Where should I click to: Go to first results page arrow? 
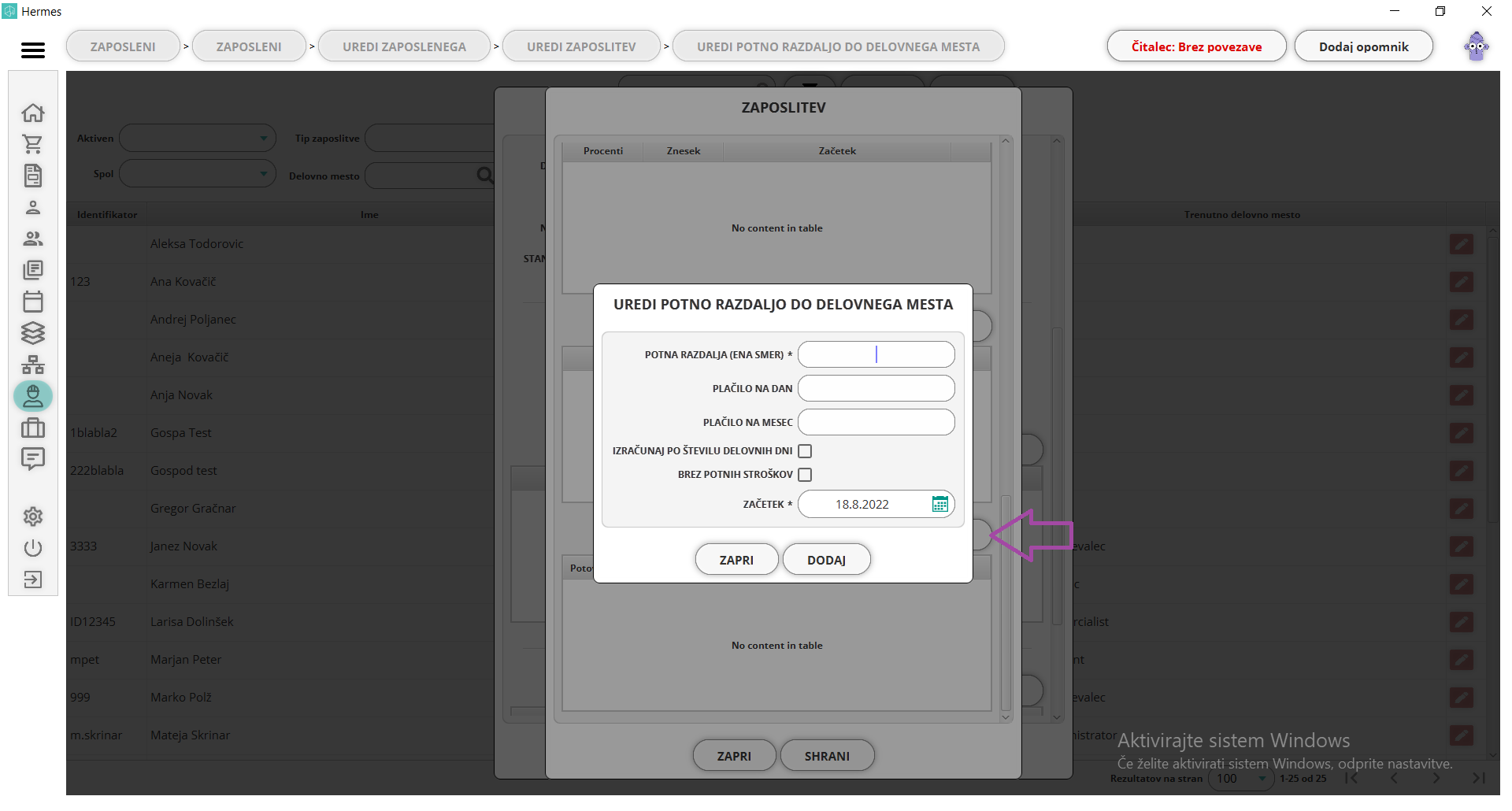click(1351, 778)
